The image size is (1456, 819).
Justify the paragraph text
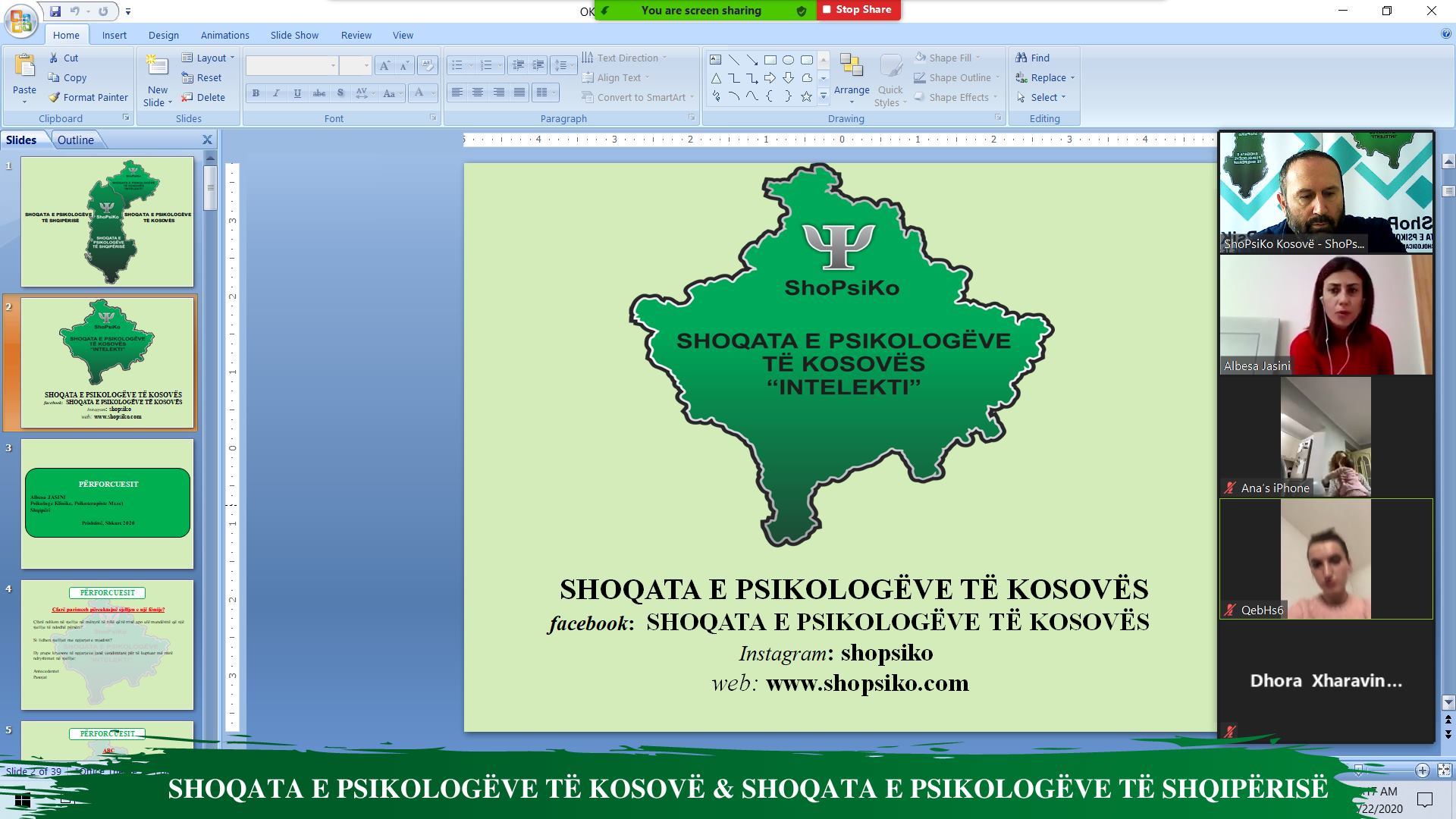point(519,93)
